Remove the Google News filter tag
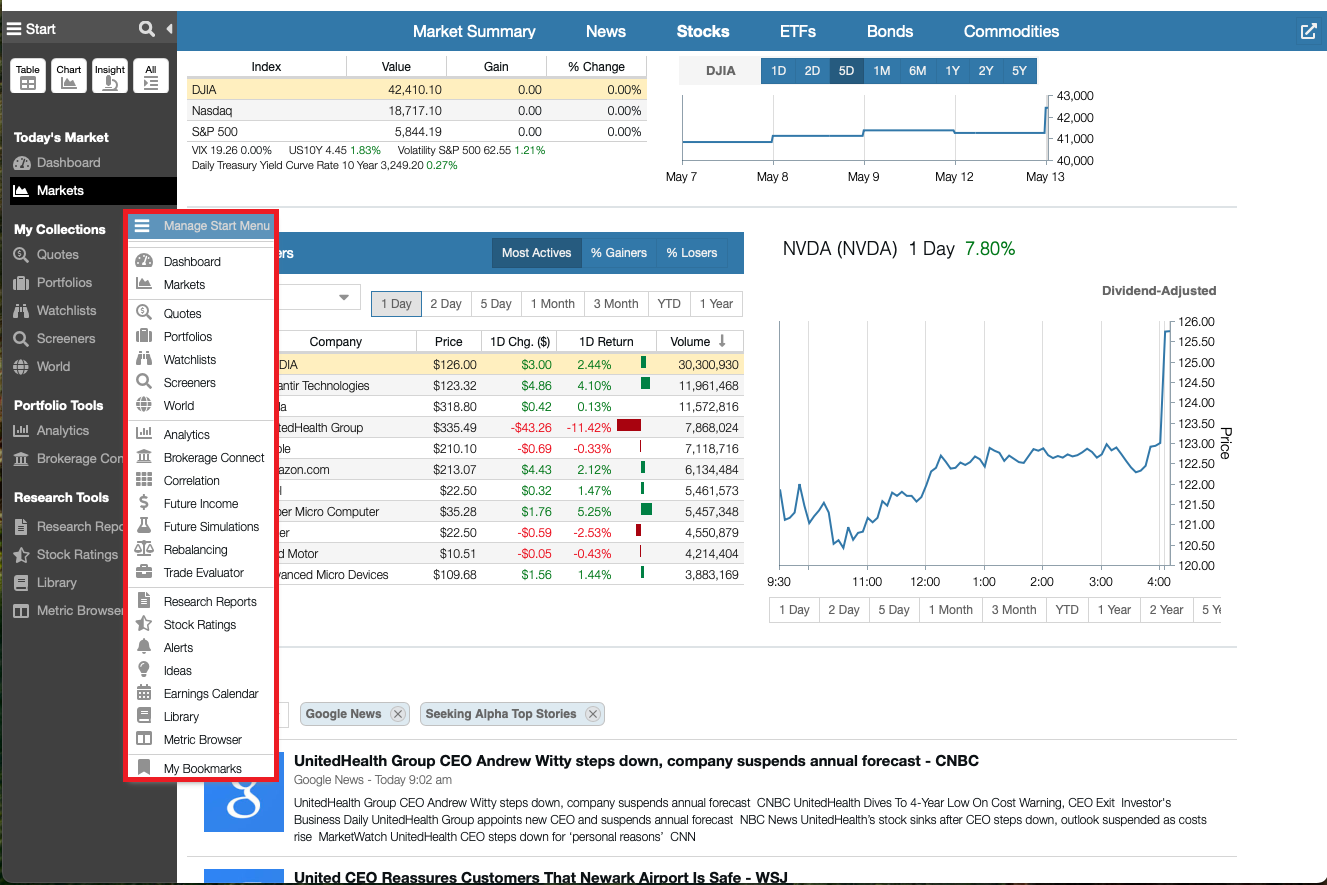Image resolution: width=1327 pixels, height=885 pixels. tap(398, 714)
